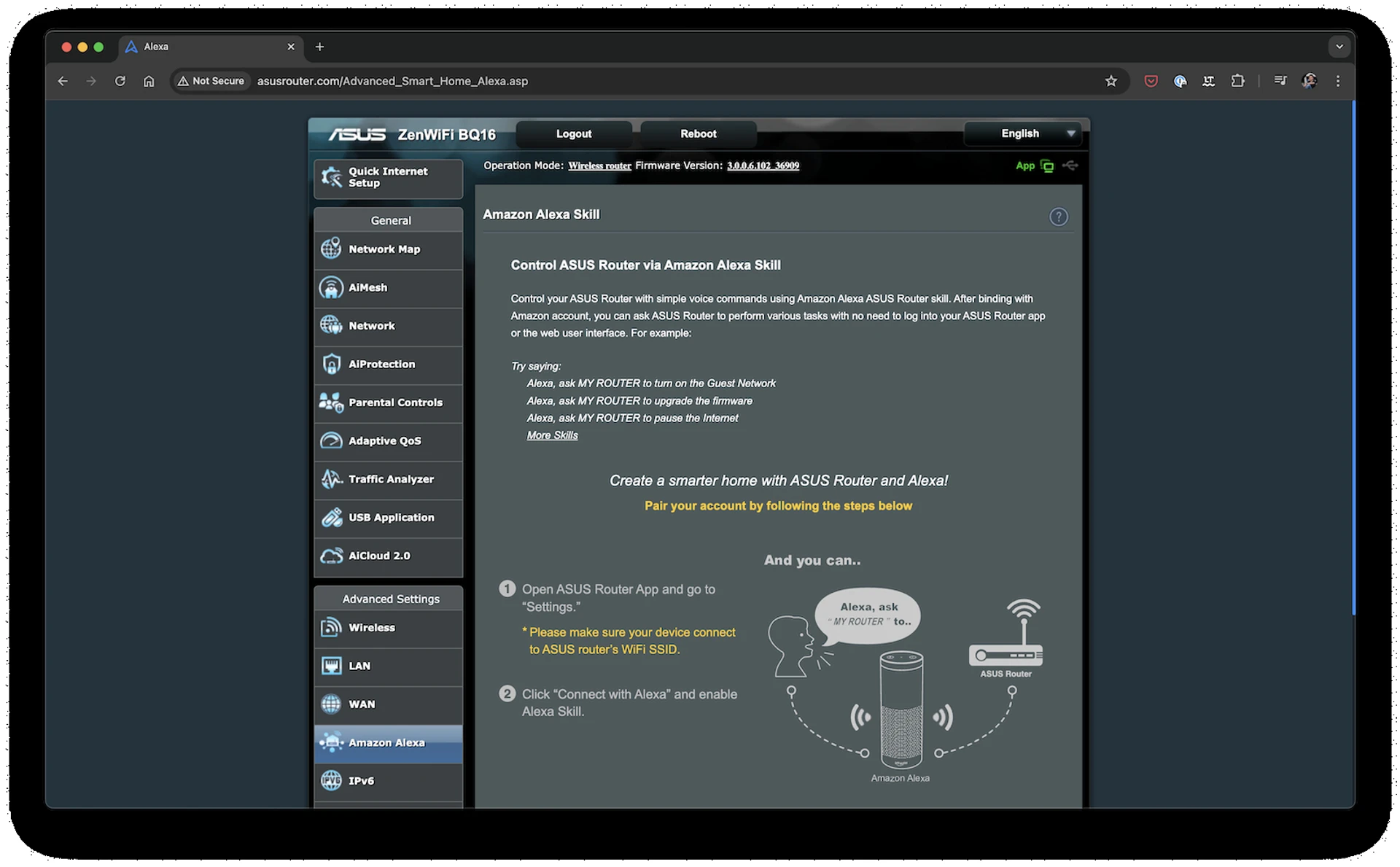Click the ASUS Router illustration

[1006, 639]
